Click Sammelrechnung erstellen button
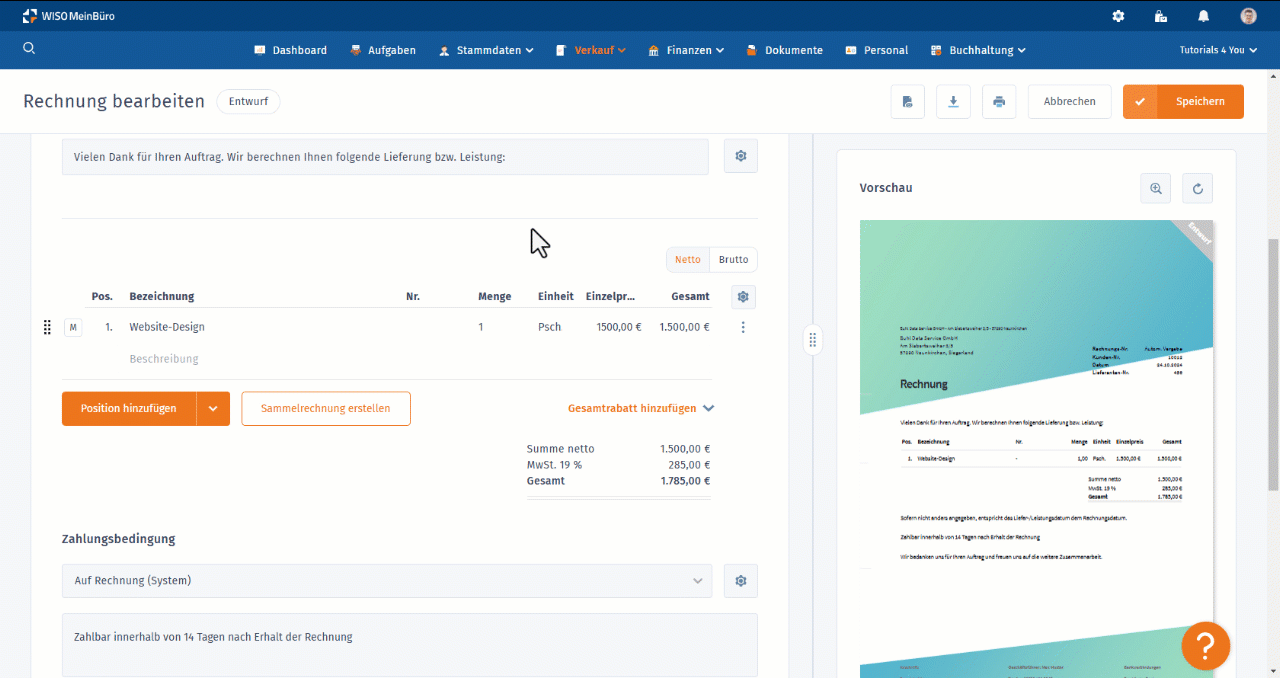This screenshot has width=1280, height=678. pos(326,409)
